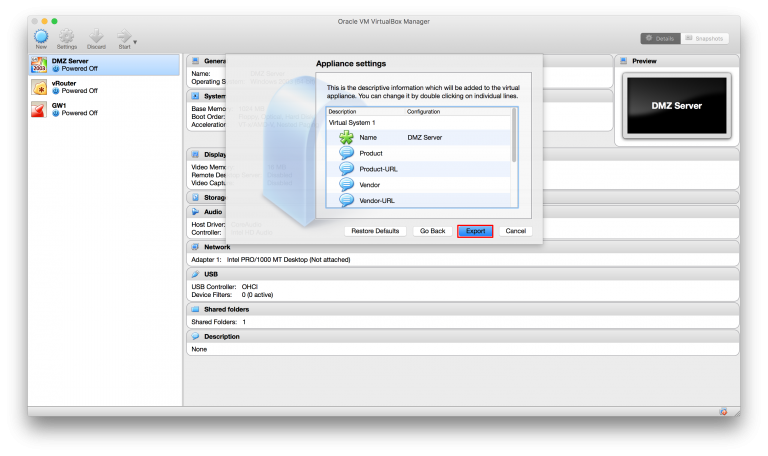
Task: Click the Adapter 1 network text
Action: tap(270, 260)
